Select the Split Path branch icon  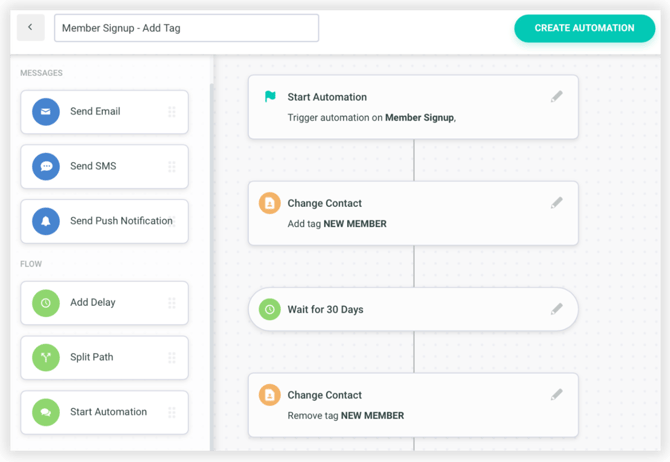tap(46, 357)
